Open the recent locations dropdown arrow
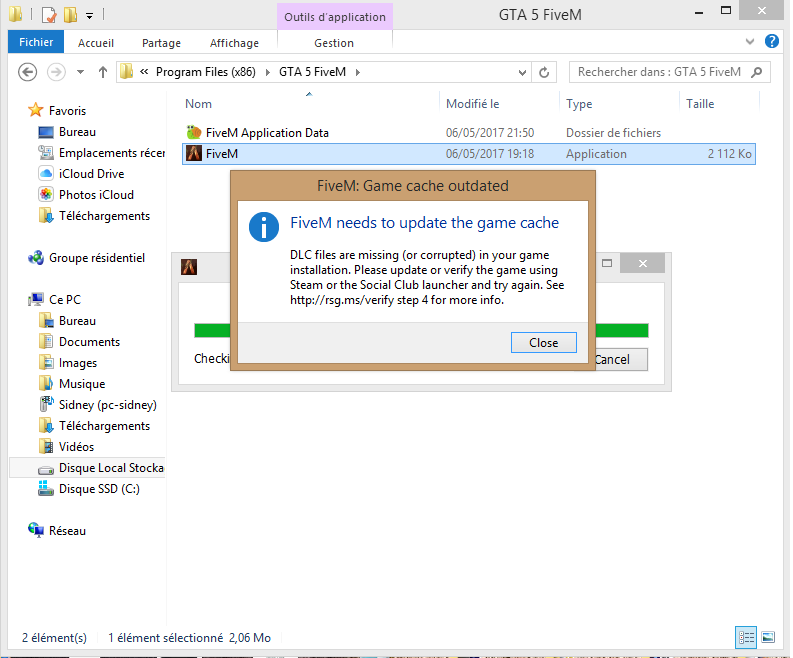 [80, 72]
